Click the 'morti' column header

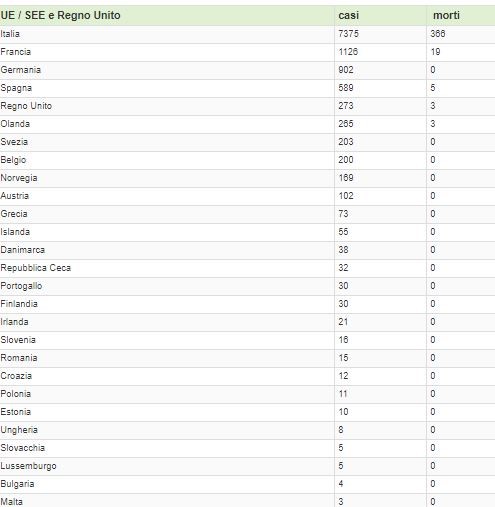tap(446, 15)
